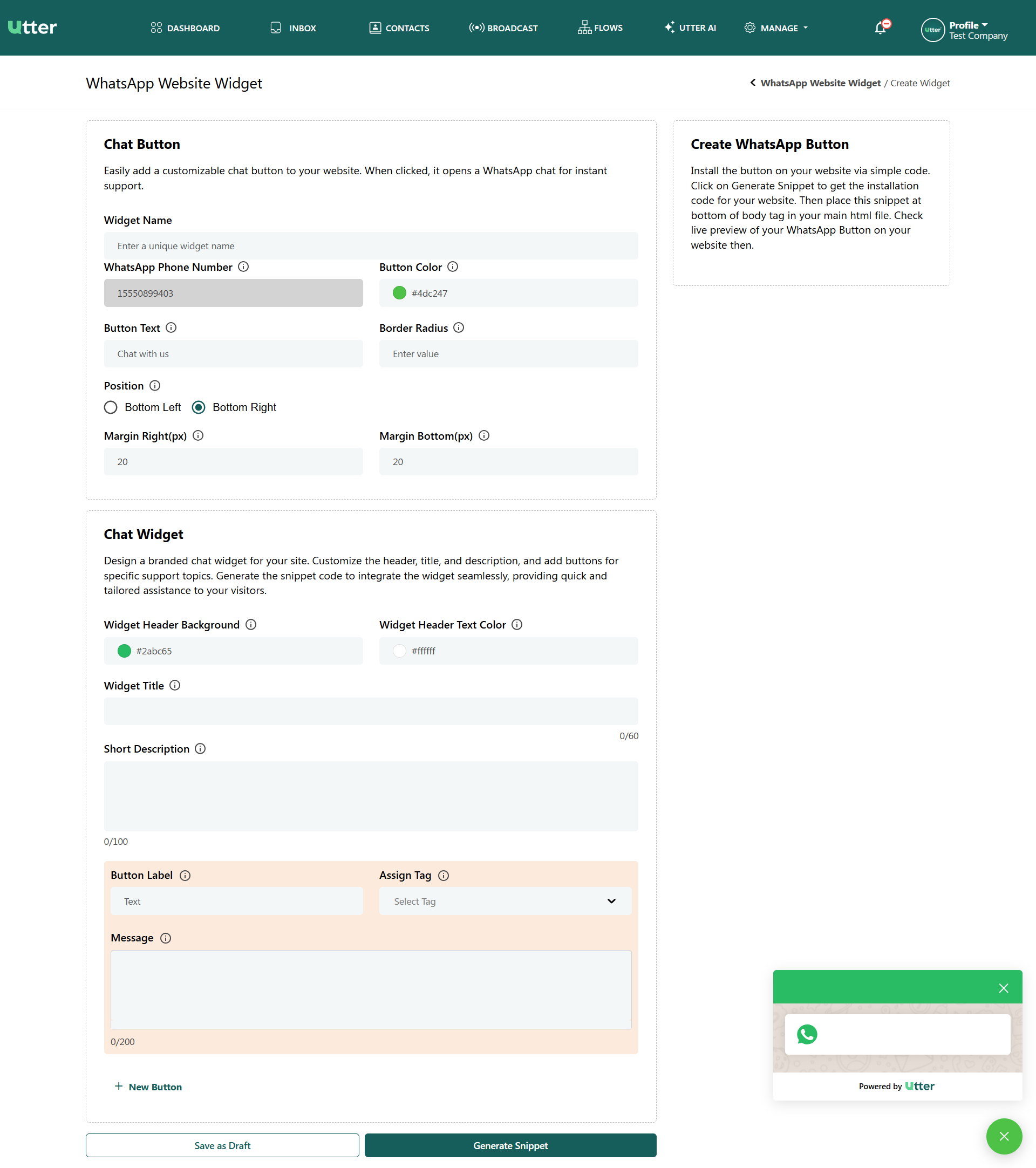1036x1168 pixels.
Task: Click info icon beside Widget Title
Action: pyautogui.click(x=175, y=685)
